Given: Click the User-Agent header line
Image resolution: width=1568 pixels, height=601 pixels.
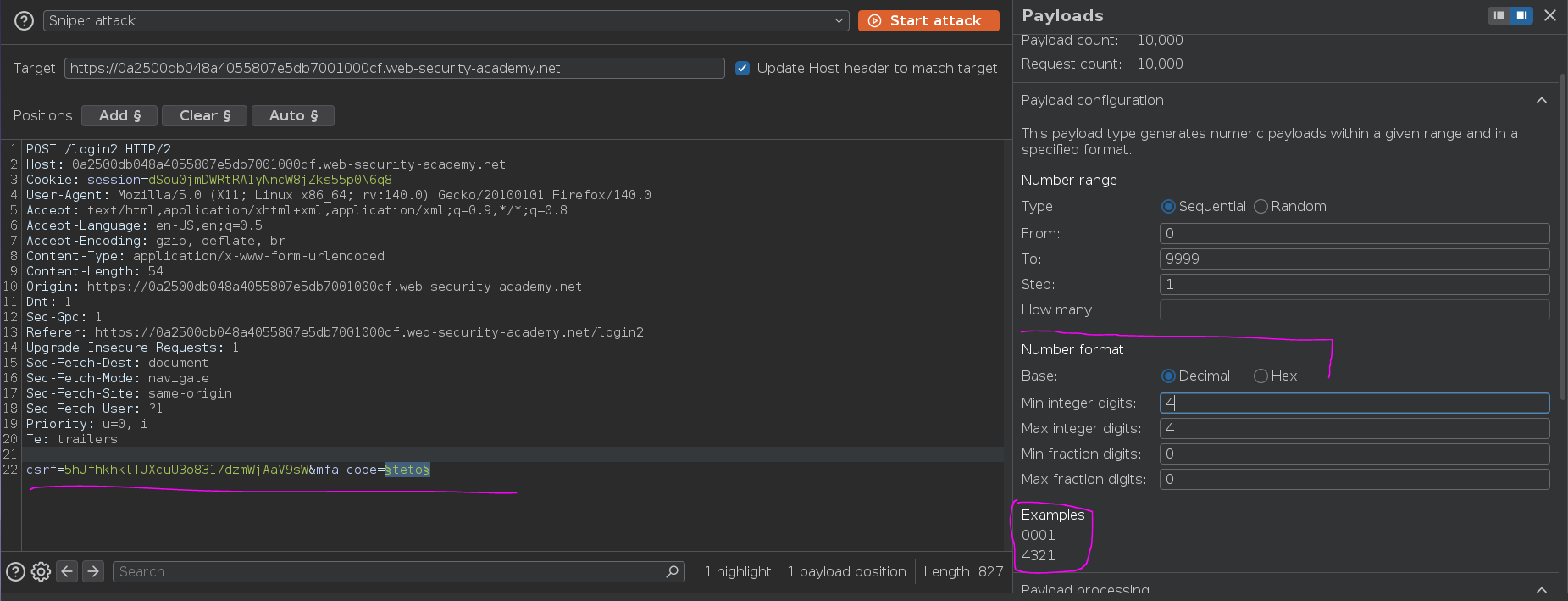Looking at the screenshot, I should click(x=339, y=195).
